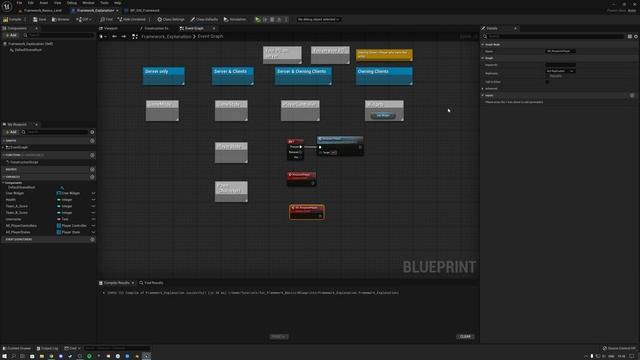This screenshot has width=640, height=360.
Task: Click the Compile button in toolbar
Action: [13, 19]
